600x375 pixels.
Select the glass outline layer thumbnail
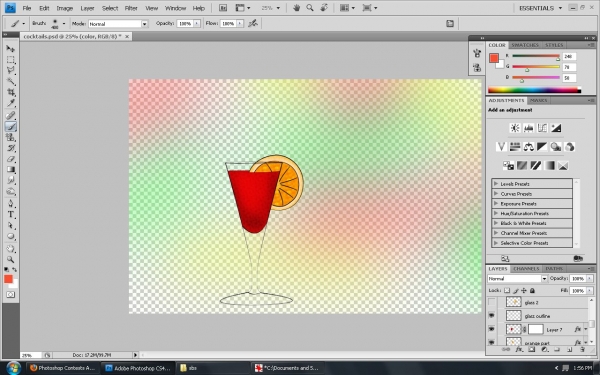(x=514, y=316)
